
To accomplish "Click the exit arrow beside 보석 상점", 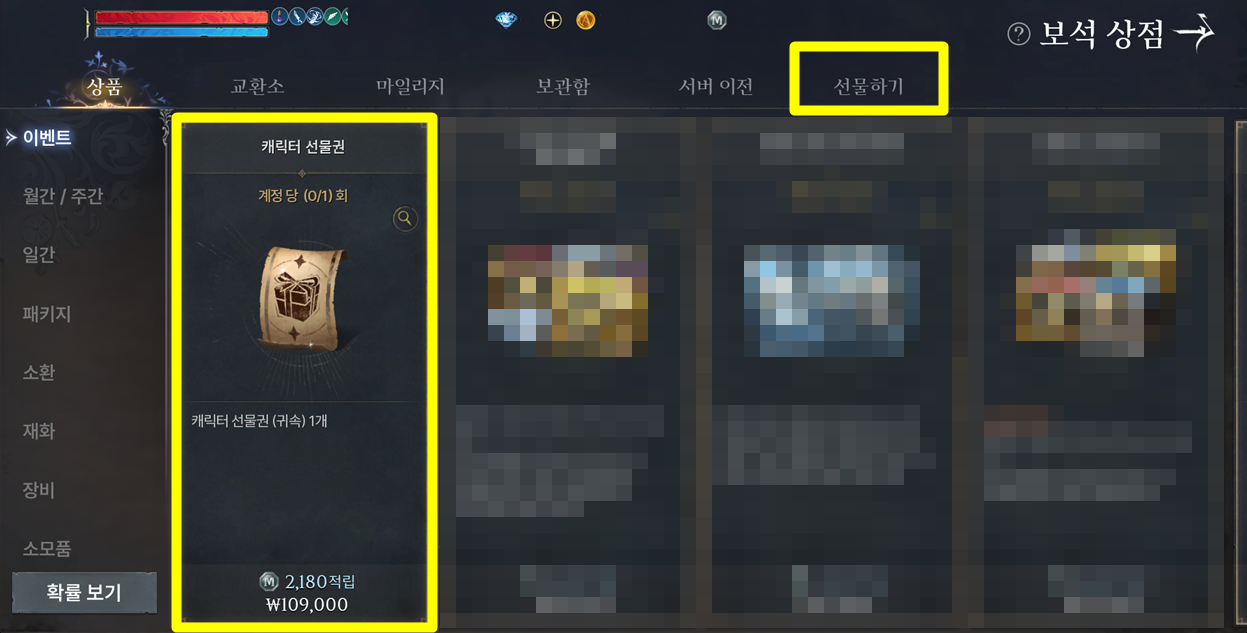I will (1194, 34).
